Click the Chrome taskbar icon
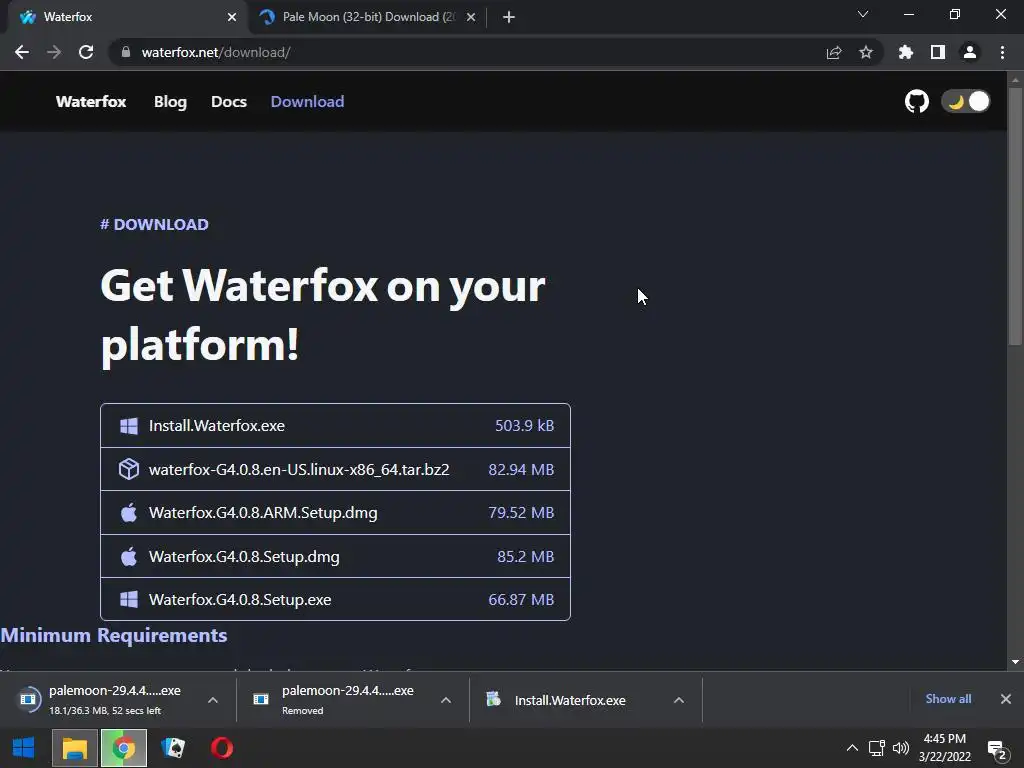 [x=123, y=748]
